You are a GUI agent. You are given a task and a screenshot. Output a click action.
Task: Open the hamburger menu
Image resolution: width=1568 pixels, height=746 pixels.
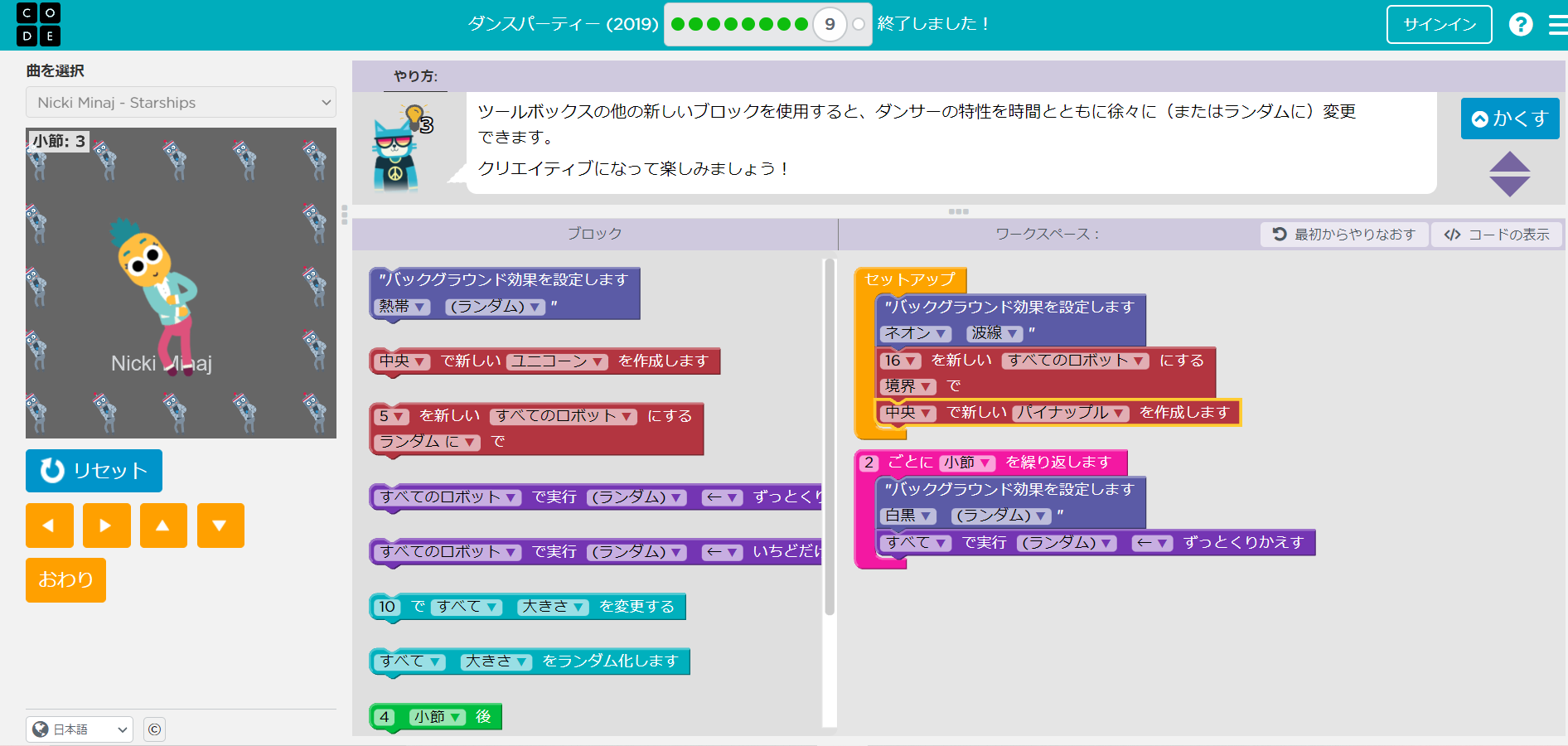[x=1557, y=25]
